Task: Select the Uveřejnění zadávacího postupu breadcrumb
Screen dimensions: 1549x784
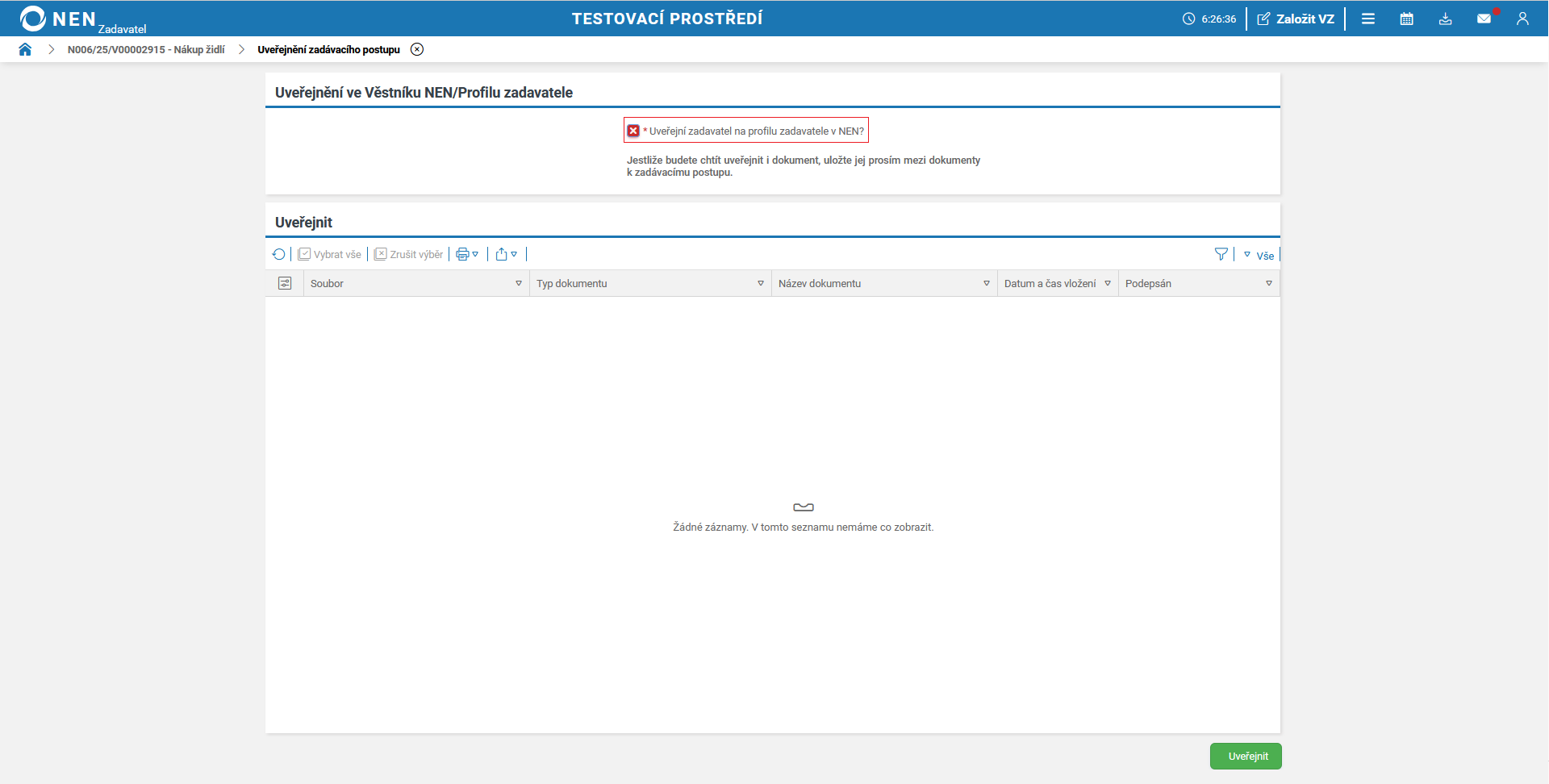Action: coord(328,49)
